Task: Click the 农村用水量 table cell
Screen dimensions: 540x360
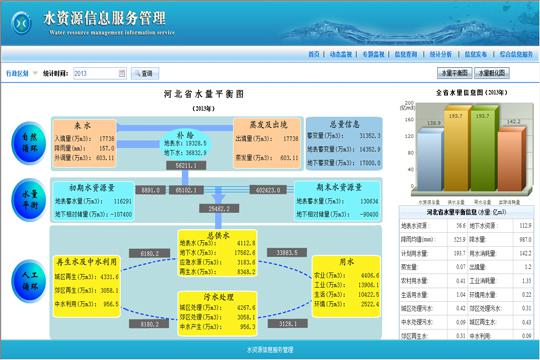Action: 424,281
